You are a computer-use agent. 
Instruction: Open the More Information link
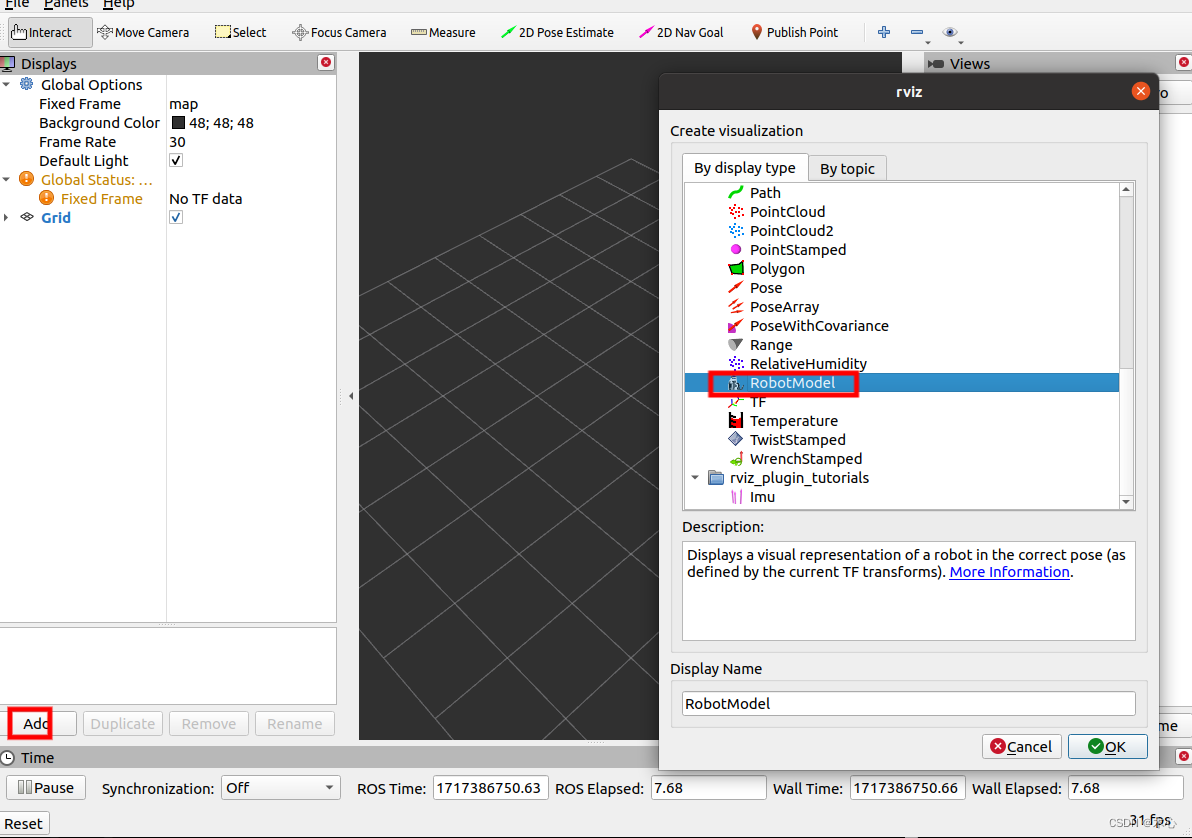tap(1010, 572)
